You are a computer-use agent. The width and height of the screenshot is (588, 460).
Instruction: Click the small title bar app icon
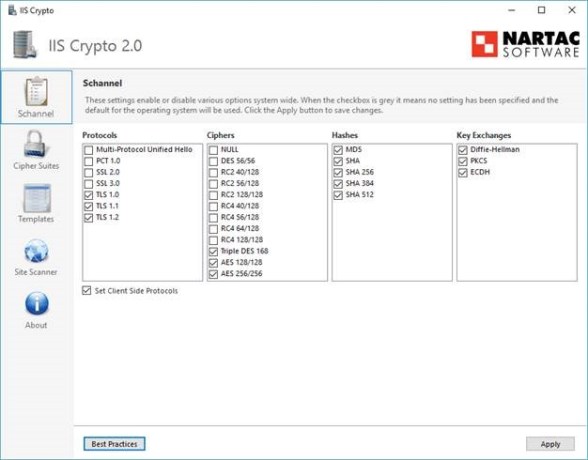coord(12,10)
